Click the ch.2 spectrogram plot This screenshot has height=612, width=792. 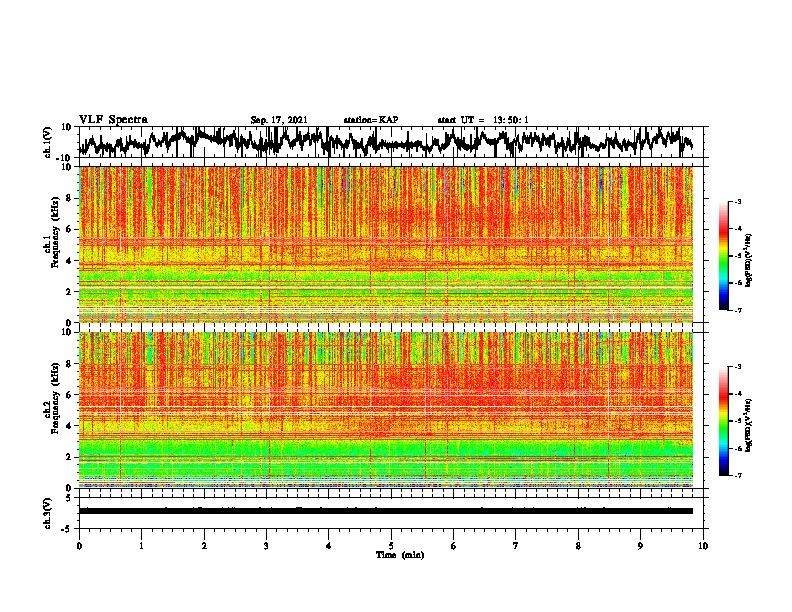[386, 410]
